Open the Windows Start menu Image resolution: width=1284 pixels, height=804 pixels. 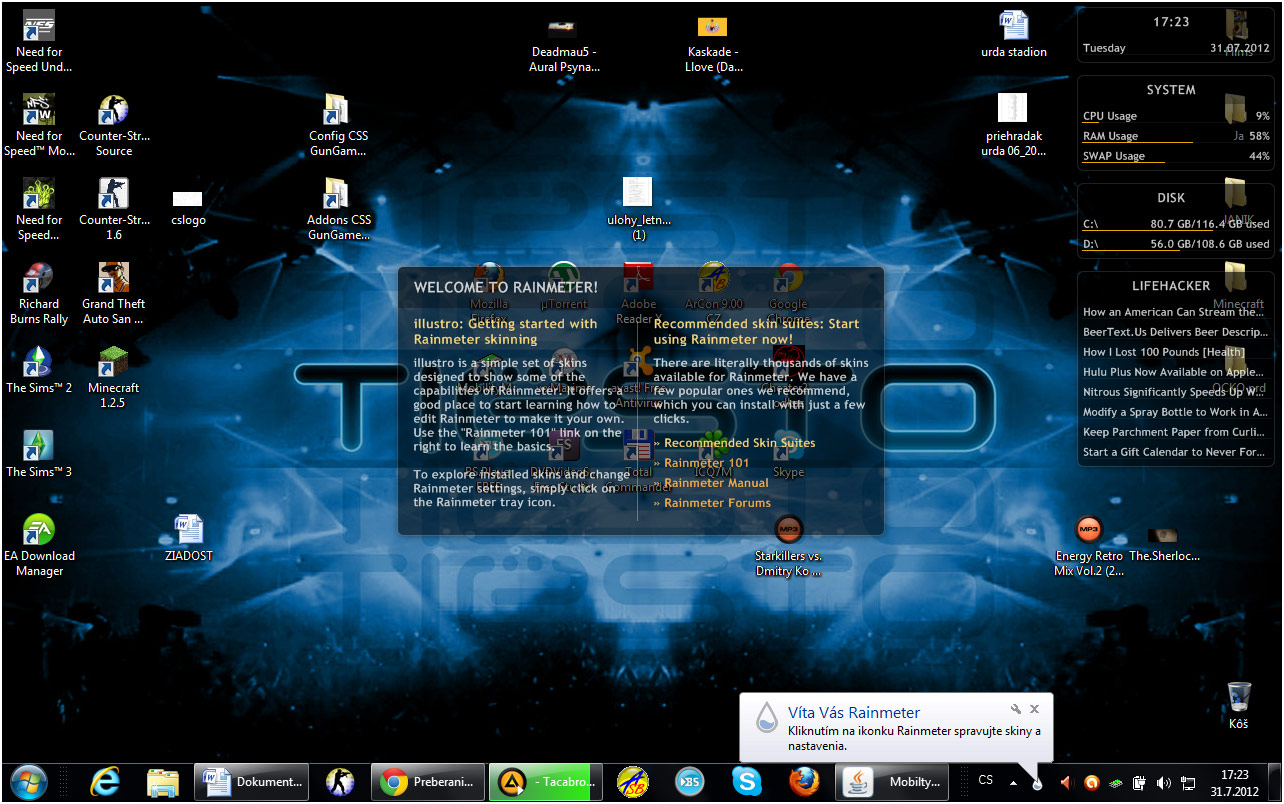pyautogui.click(x=28, y=782)
